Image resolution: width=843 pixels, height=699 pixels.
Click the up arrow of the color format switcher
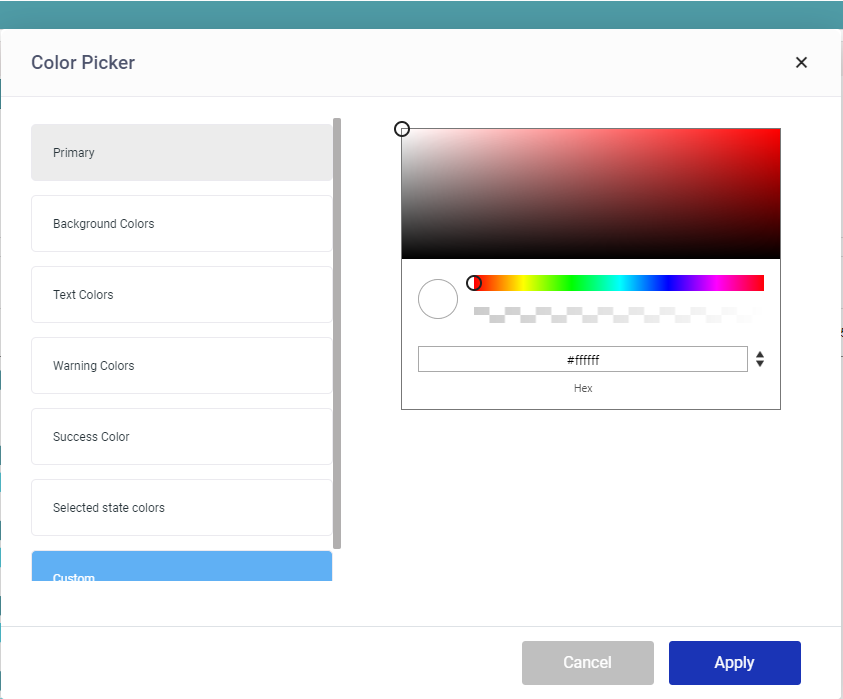pos(760,354)
